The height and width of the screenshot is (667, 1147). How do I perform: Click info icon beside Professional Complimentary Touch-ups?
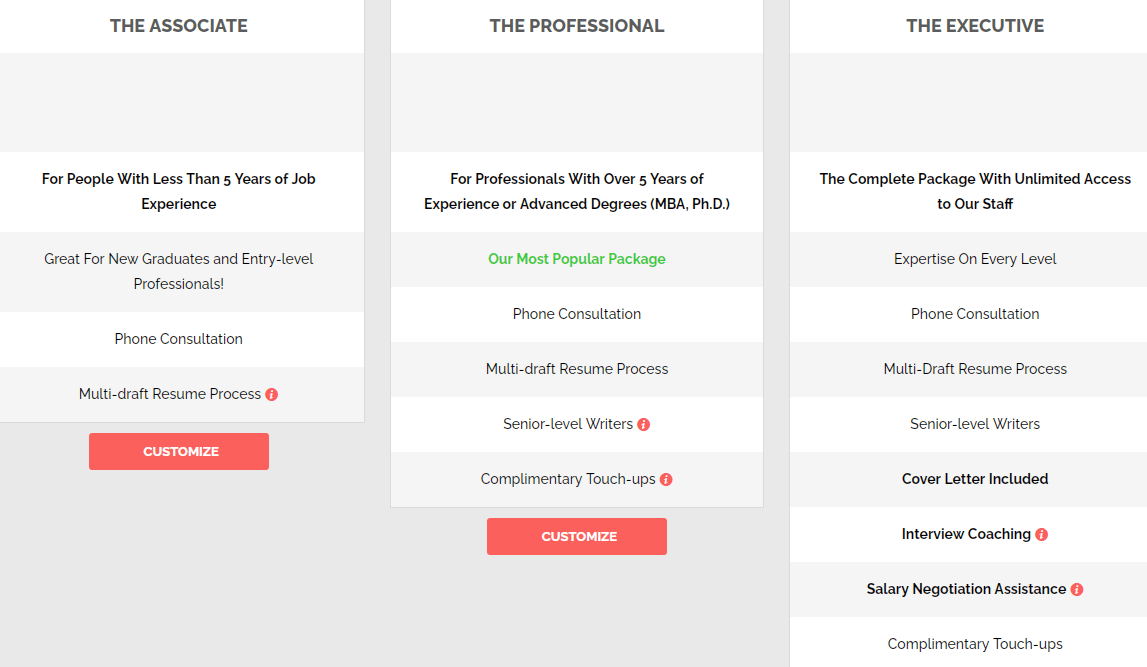(666, 479)
